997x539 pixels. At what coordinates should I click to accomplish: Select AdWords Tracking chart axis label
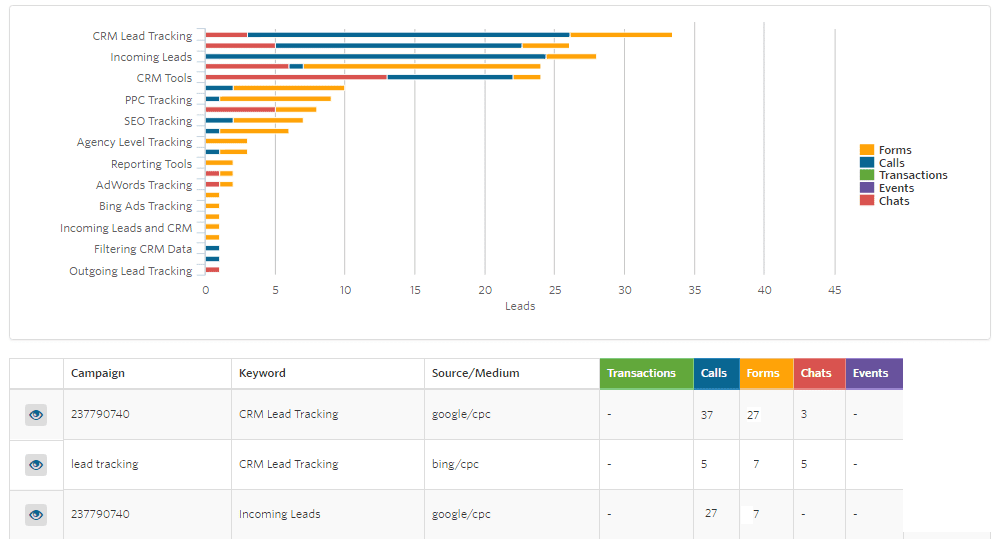(x=144, y=185)
